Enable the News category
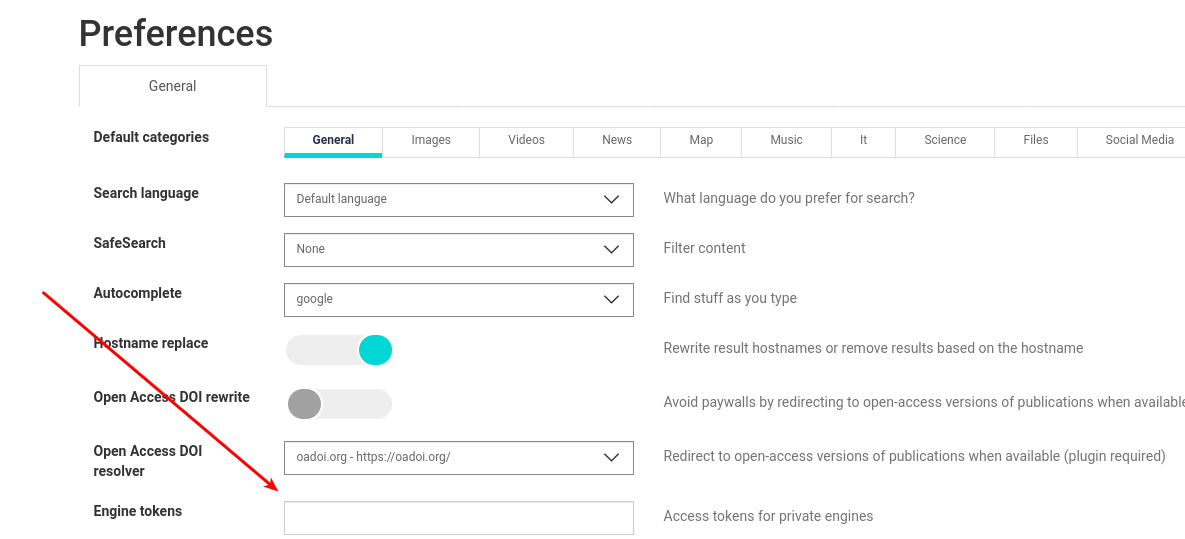The image size is (1185, 539). coord(617,140)
